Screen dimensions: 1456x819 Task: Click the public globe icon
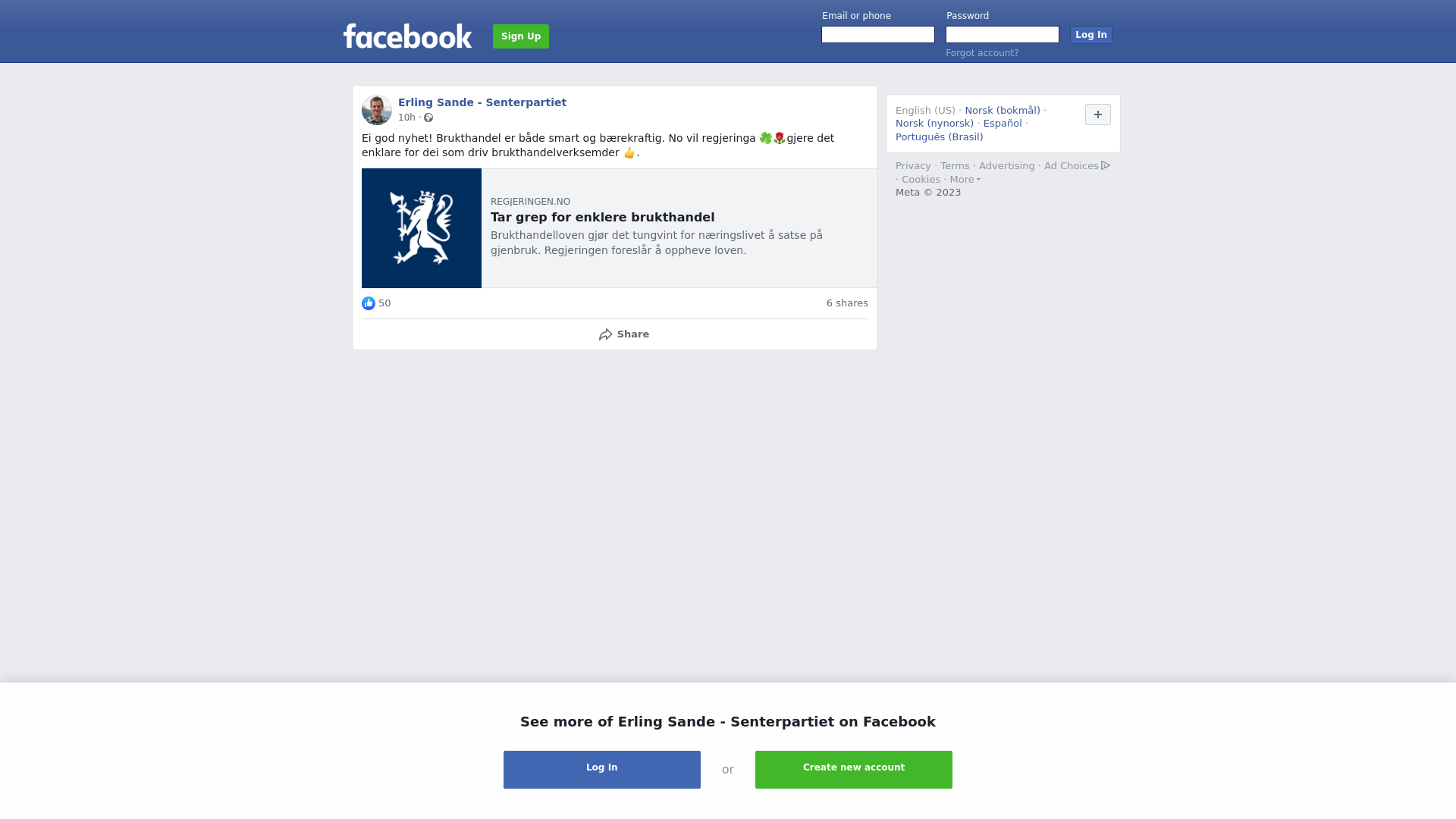tap(428, 118)
